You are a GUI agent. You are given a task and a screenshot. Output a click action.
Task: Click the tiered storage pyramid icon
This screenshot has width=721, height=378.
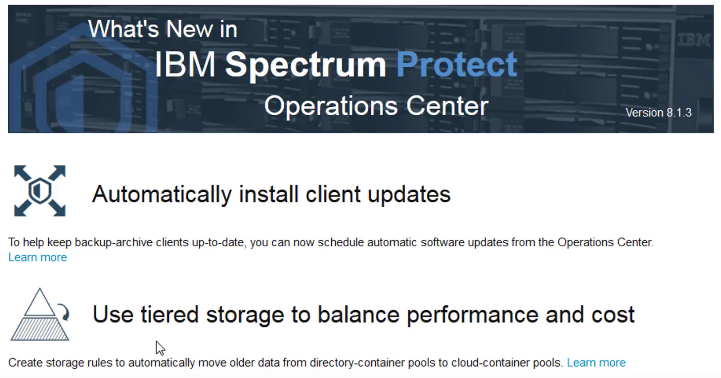coord(40,315)
